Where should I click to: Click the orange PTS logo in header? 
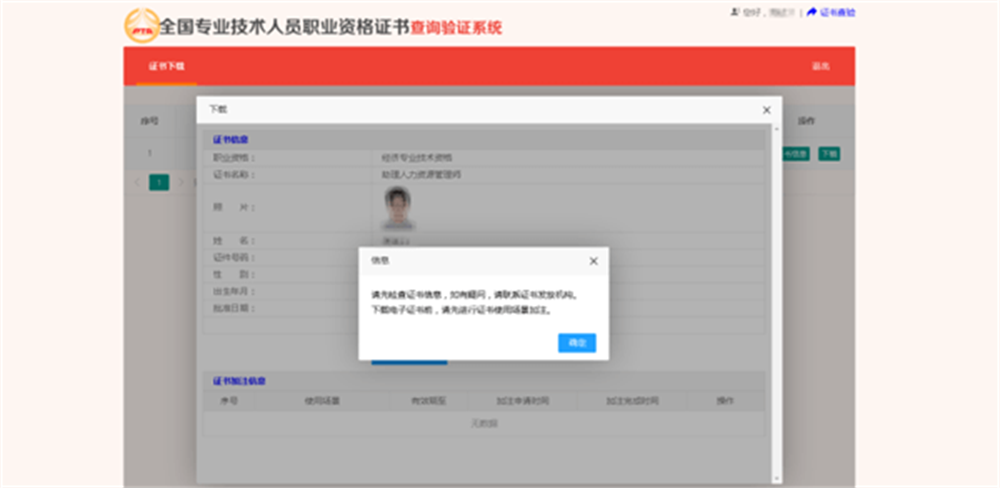[x=142, y=26]
